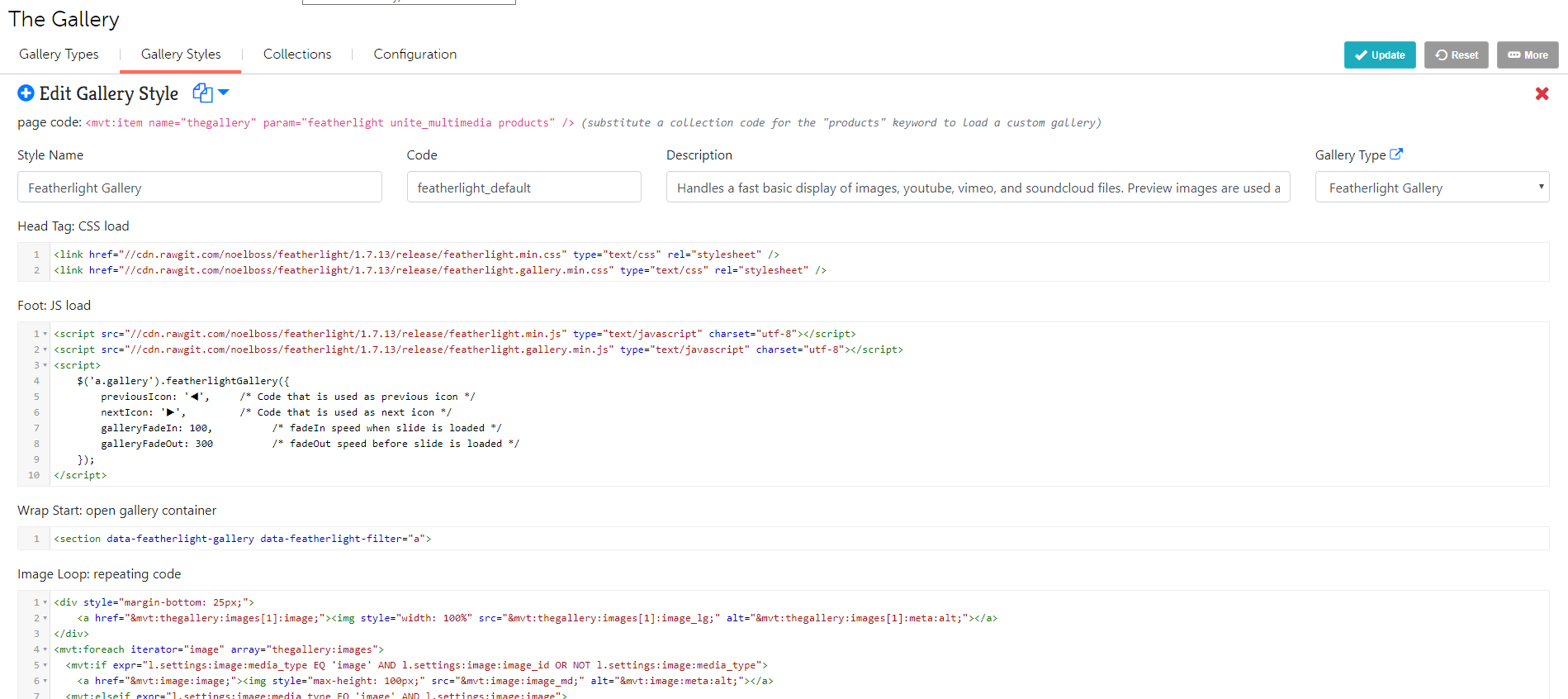This screenshot has height=699, width=1568.
Task: Click The Gallery page title
Action: 64,19
